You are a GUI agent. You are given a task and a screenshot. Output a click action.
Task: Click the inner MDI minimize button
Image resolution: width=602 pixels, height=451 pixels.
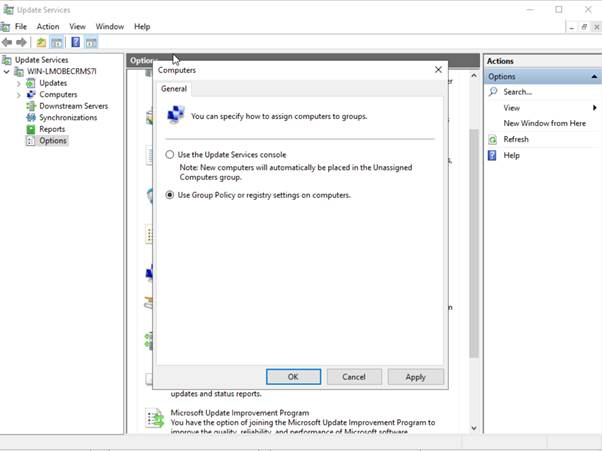(x=572, y=27)
